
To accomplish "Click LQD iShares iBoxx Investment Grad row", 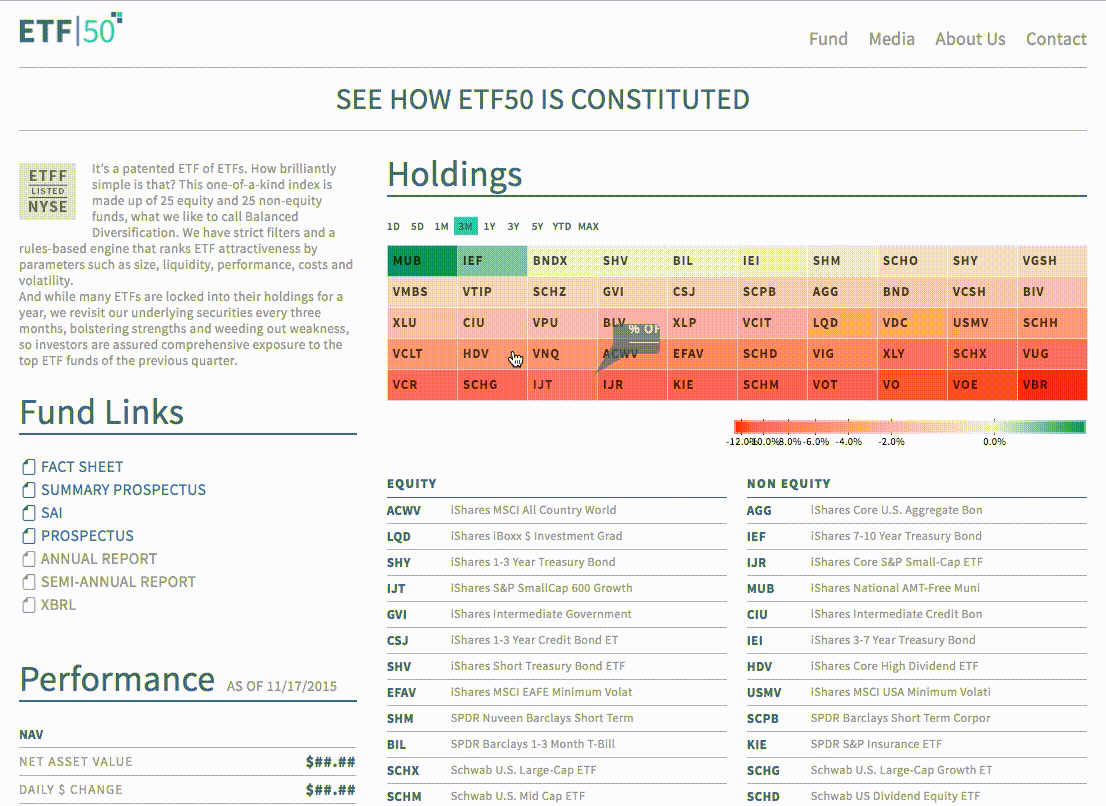I will tap(557, 537).
